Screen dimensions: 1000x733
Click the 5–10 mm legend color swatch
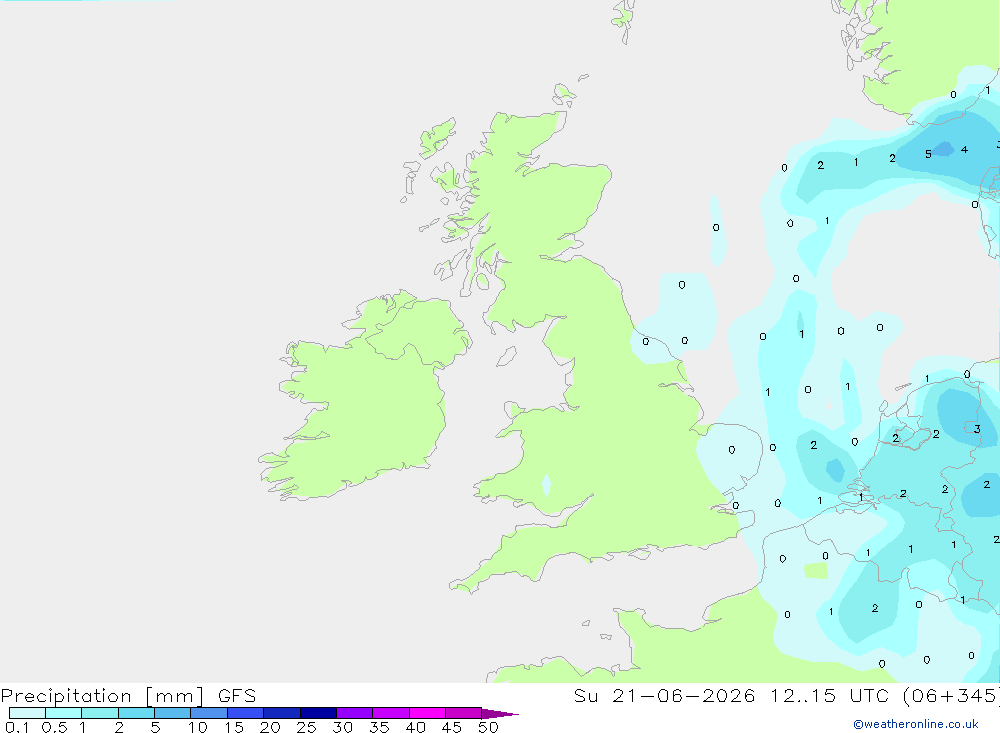point(172,713)
